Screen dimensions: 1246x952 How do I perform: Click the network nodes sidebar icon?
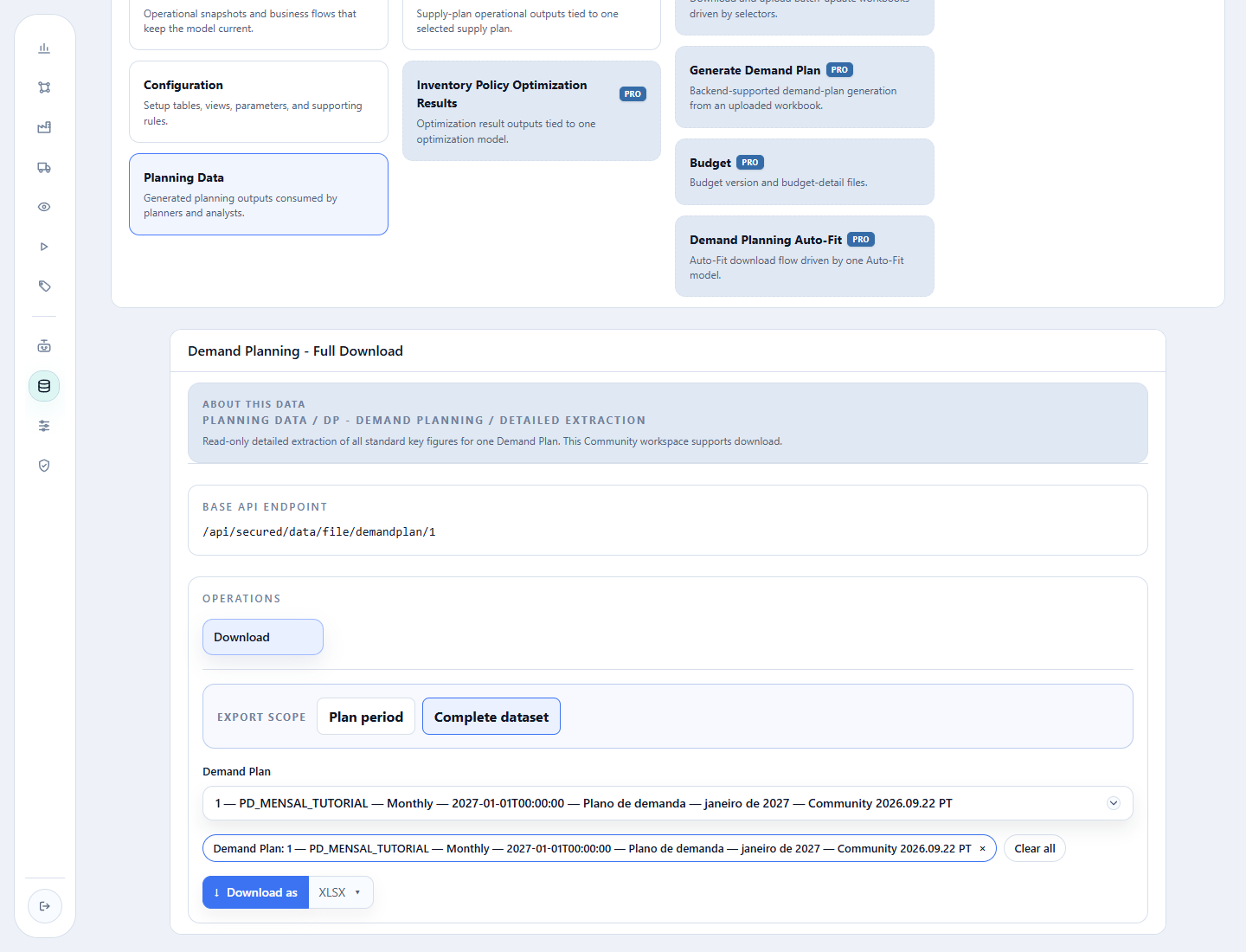coord(44,87)
